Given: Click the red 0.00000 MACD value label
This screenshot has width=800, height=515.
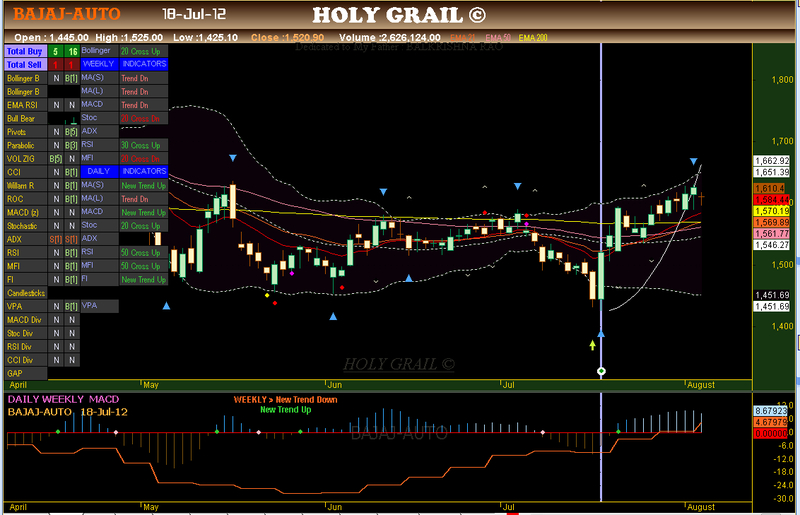Looking at the screenshot, I should 771,433.
